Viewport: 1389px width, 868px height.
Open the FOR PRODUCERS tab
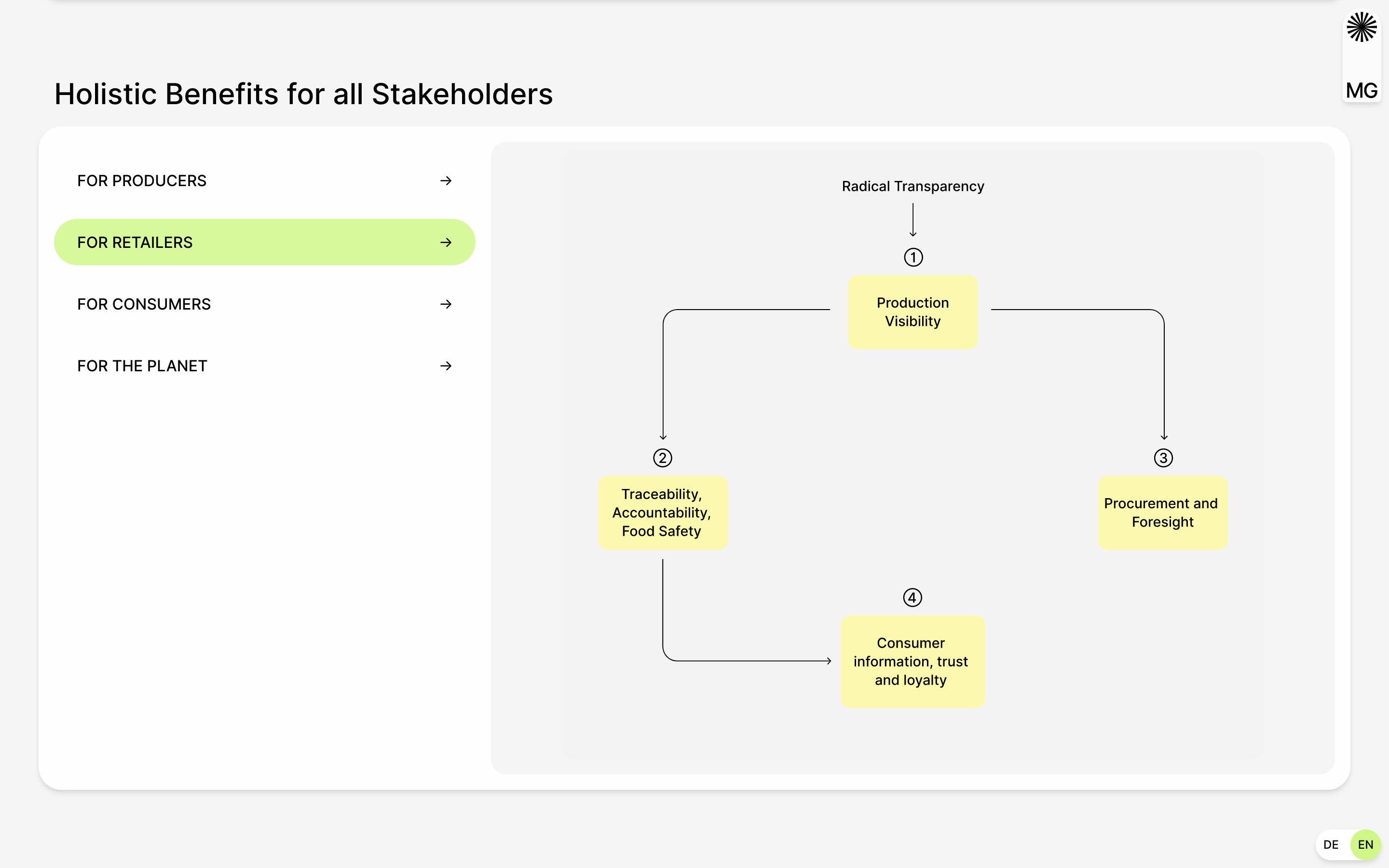tap(142, 181)
